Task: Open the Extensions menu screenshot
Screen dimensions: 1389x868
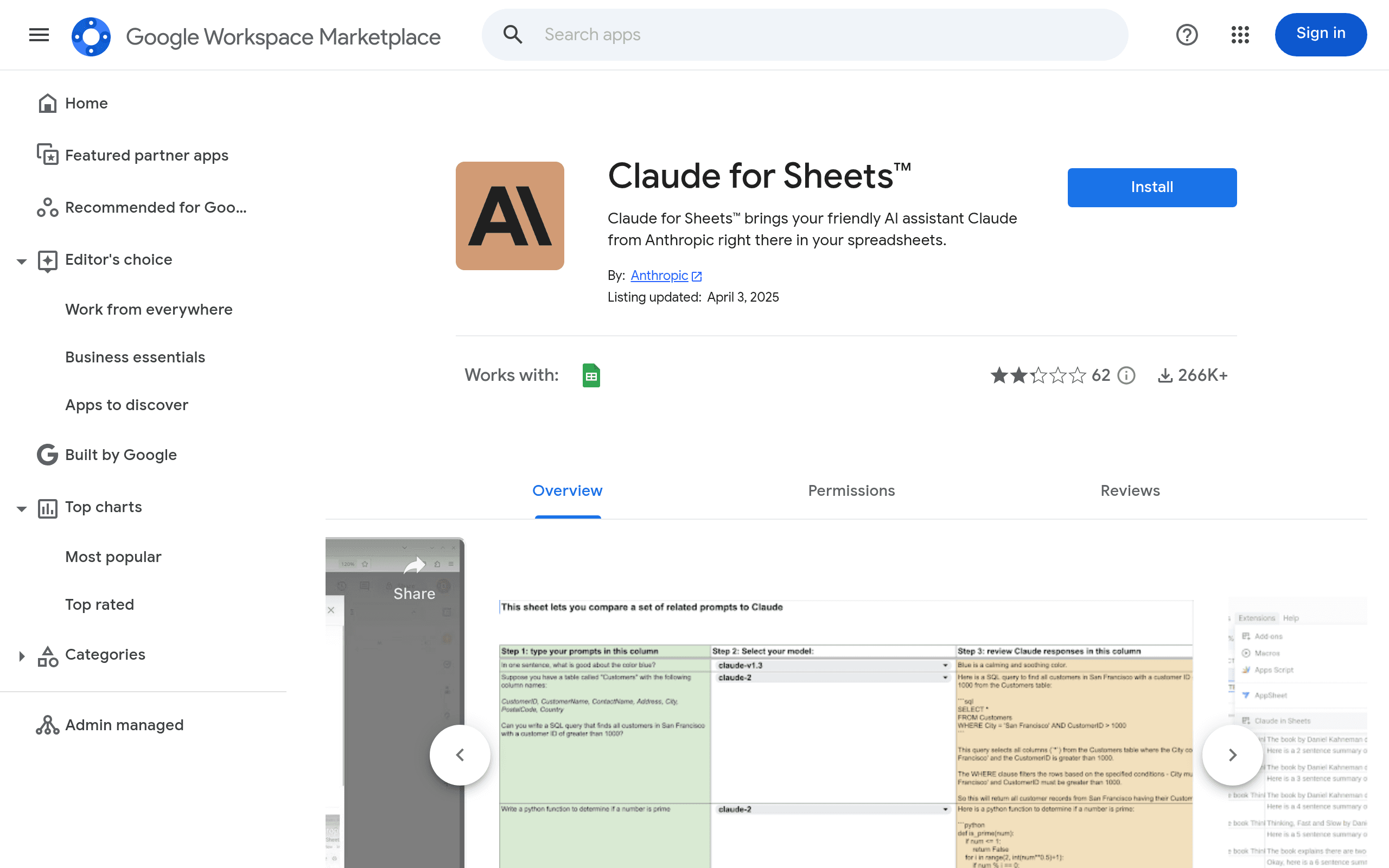Action: pos(1298,732)
